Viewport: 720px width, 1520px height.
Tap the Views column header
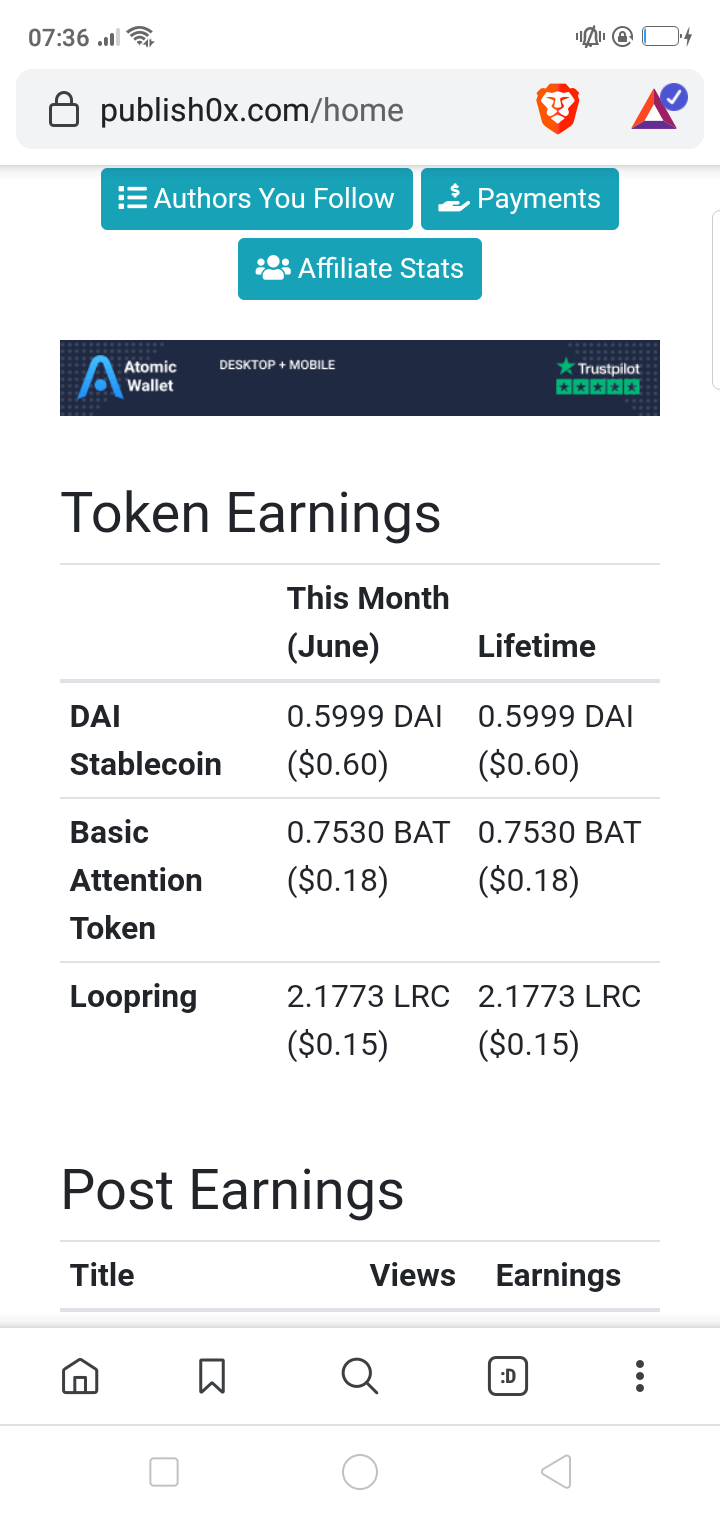pyautogui.click(x=413, y=1275)
